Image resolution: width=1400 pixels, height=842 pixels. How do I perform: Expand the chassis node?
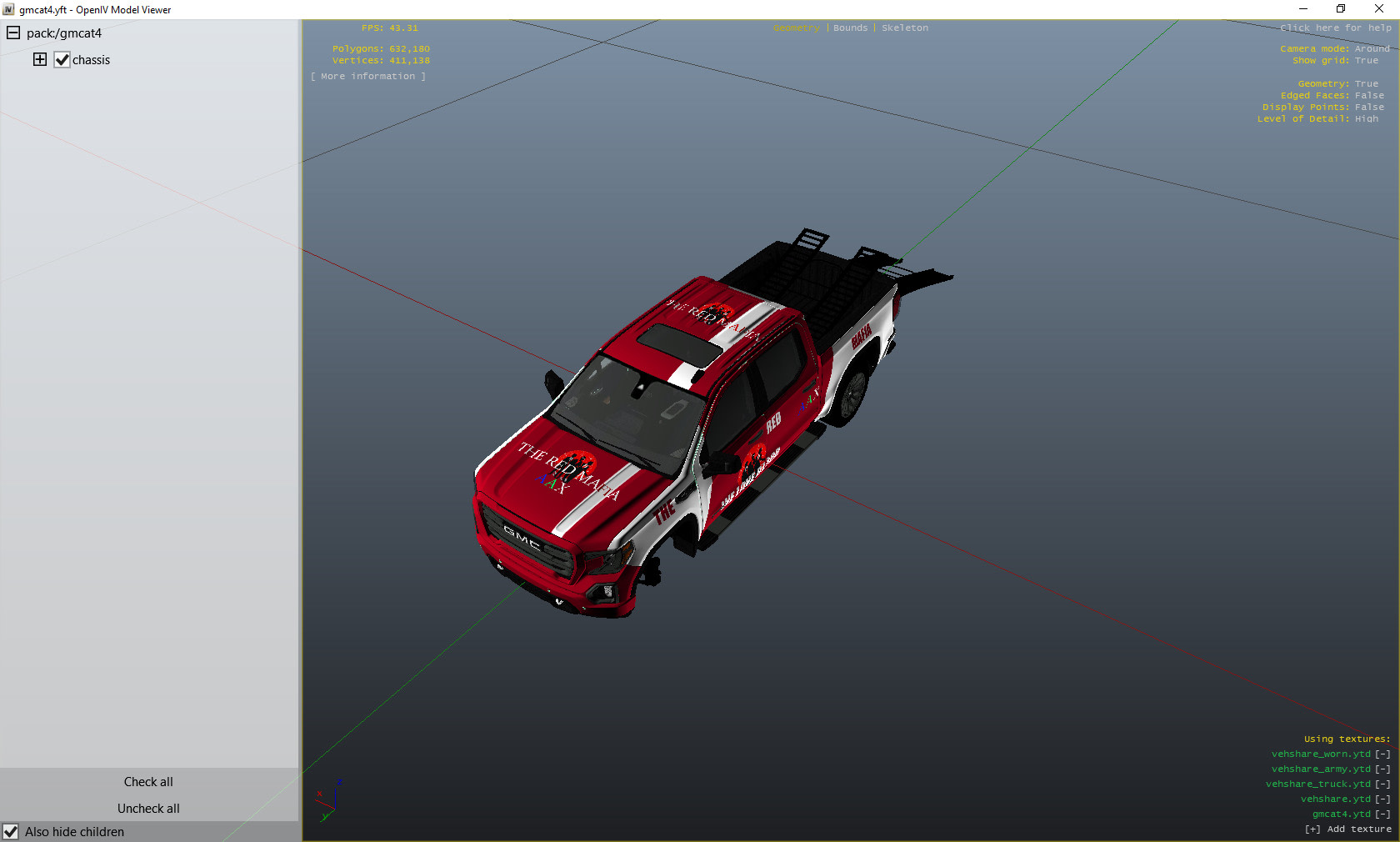pos(40,59)
